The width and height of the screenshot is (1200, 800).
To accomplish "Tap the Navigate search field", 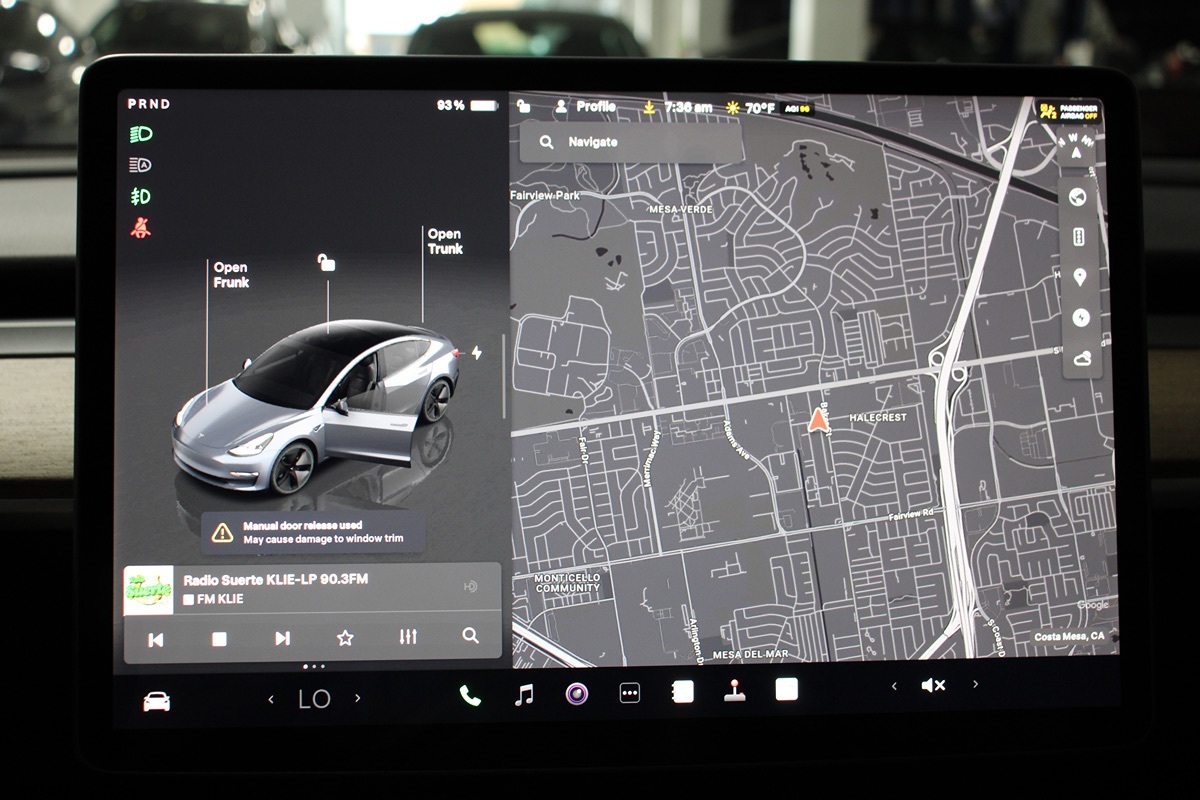I will click(630, 142).
